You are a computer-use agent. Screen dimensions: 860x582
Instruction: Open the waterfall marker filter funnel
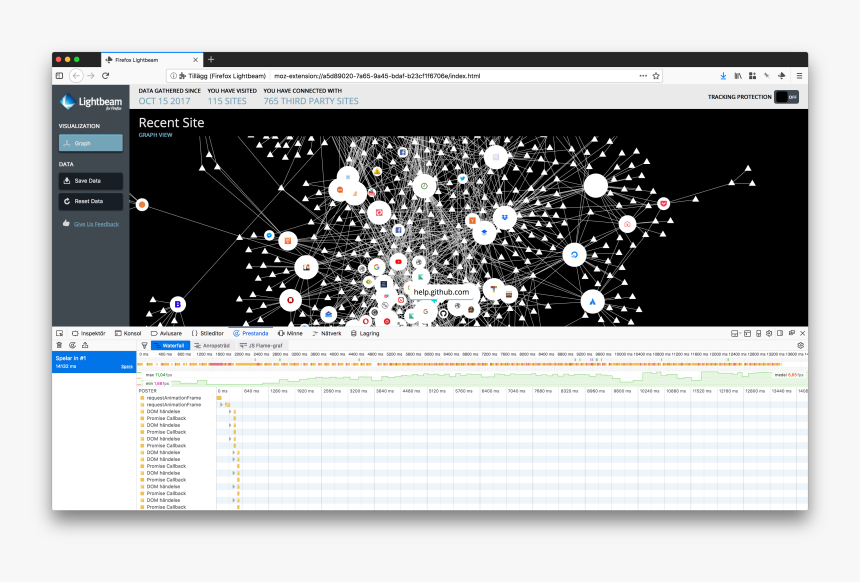(144, 346)
